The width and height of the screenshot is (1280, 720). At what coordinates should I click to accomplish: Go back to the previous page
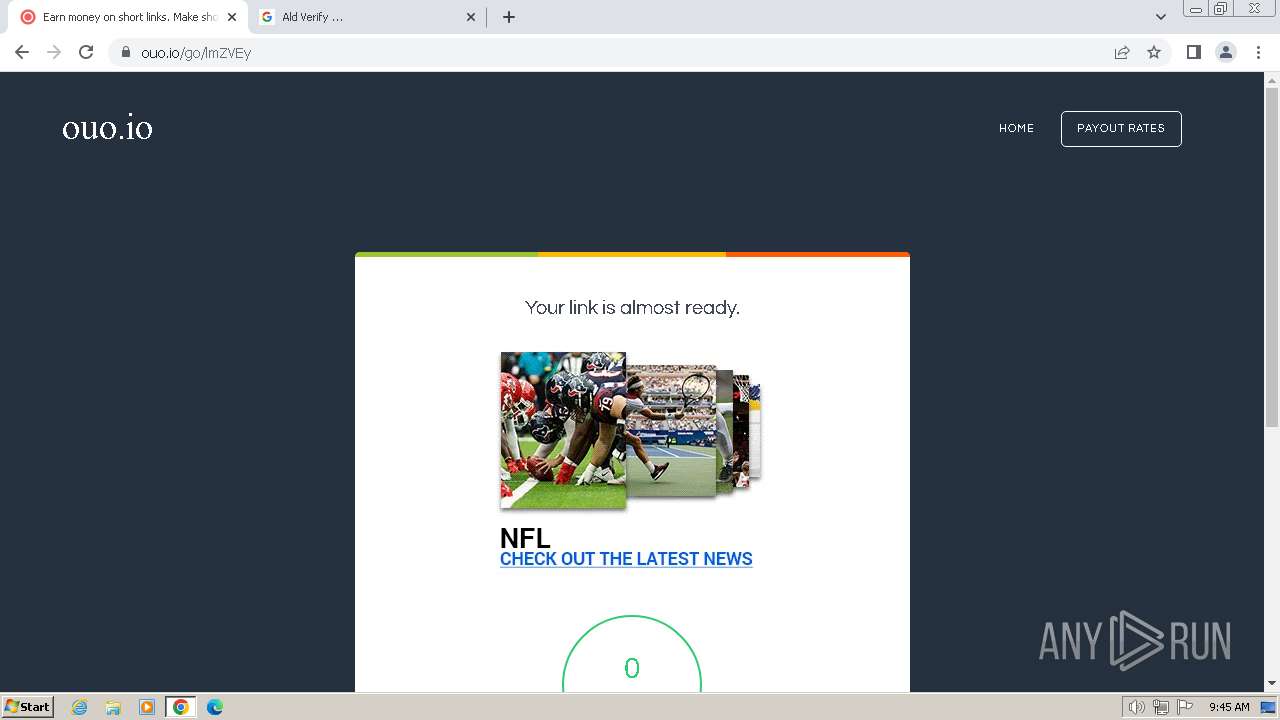pos(22,52)
